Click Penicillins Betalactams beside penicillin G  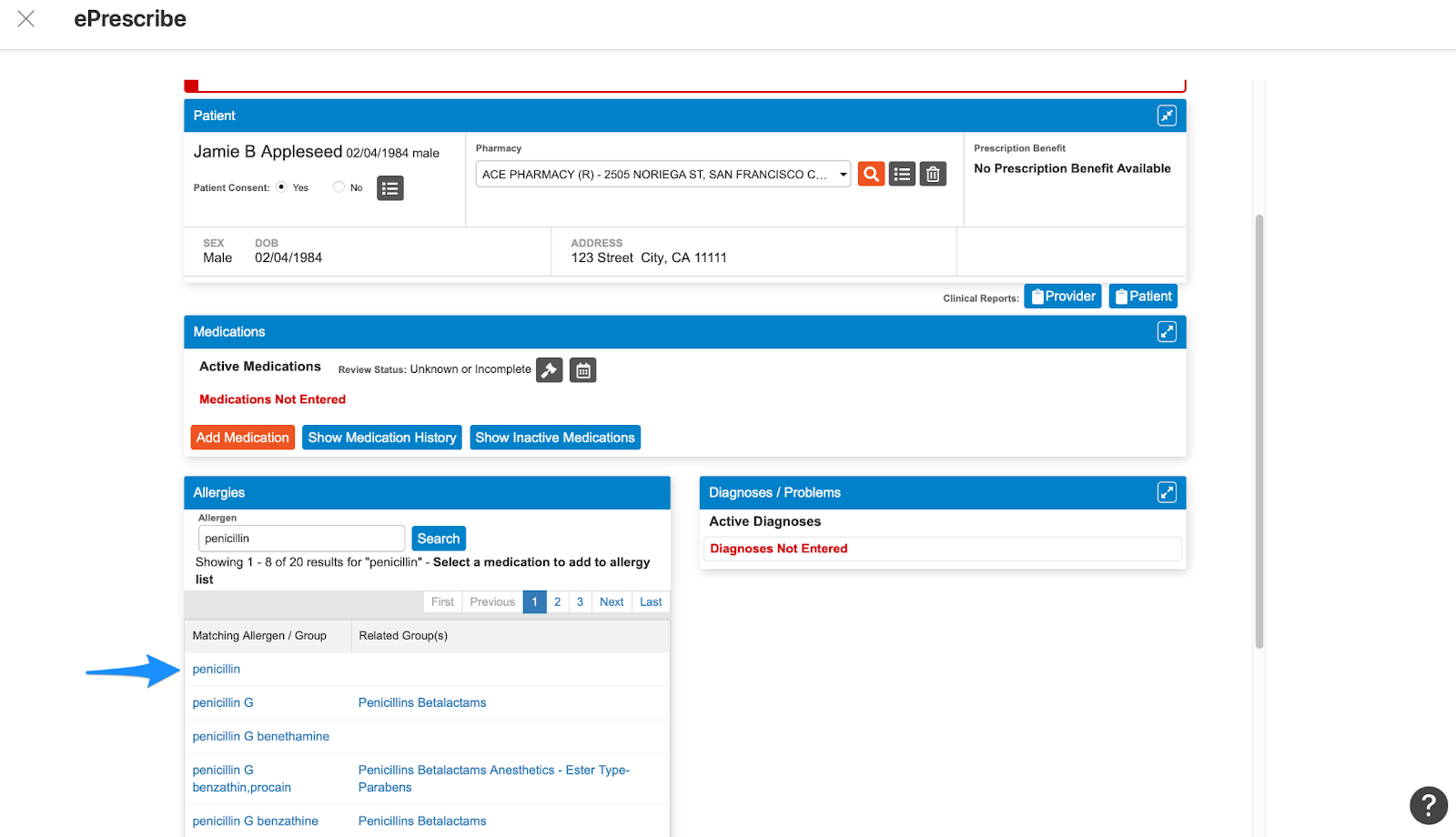(422, 702)
